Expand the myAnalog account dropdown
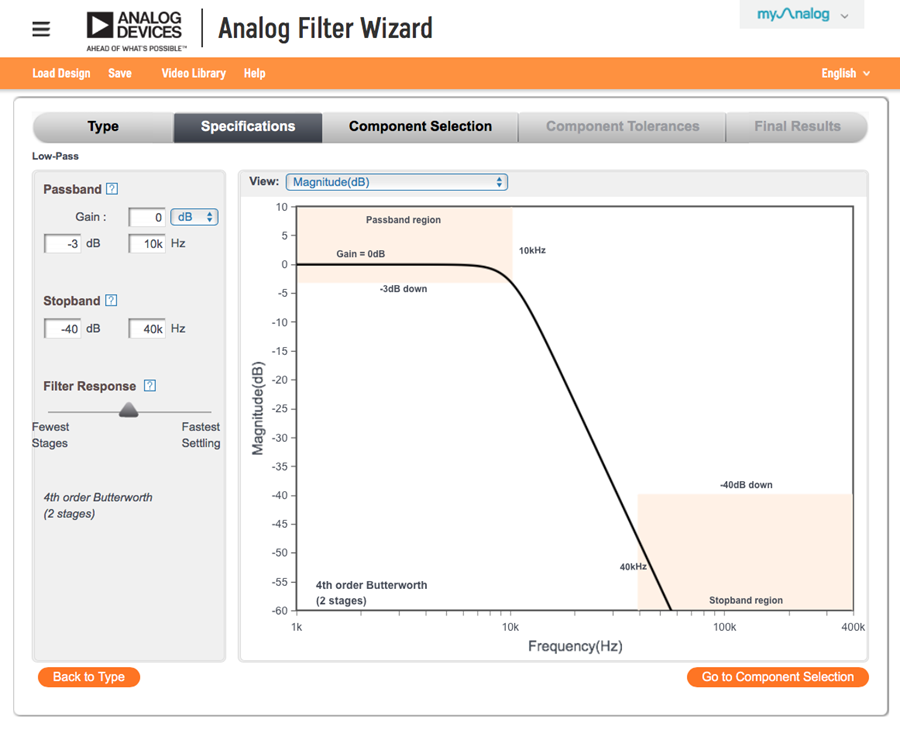 coord(845,16)
